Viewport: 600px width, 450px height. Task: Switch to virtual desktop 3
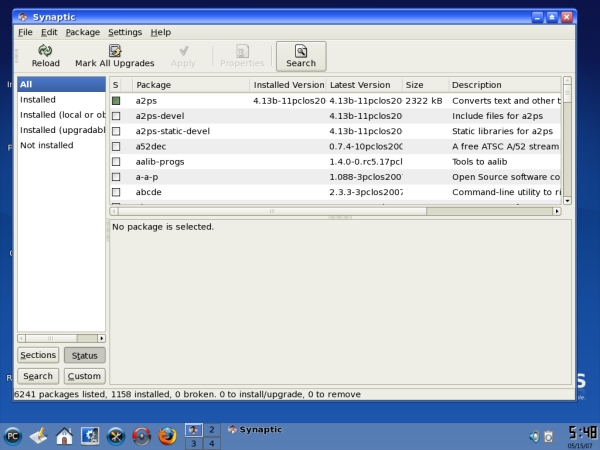coord(194,443)
